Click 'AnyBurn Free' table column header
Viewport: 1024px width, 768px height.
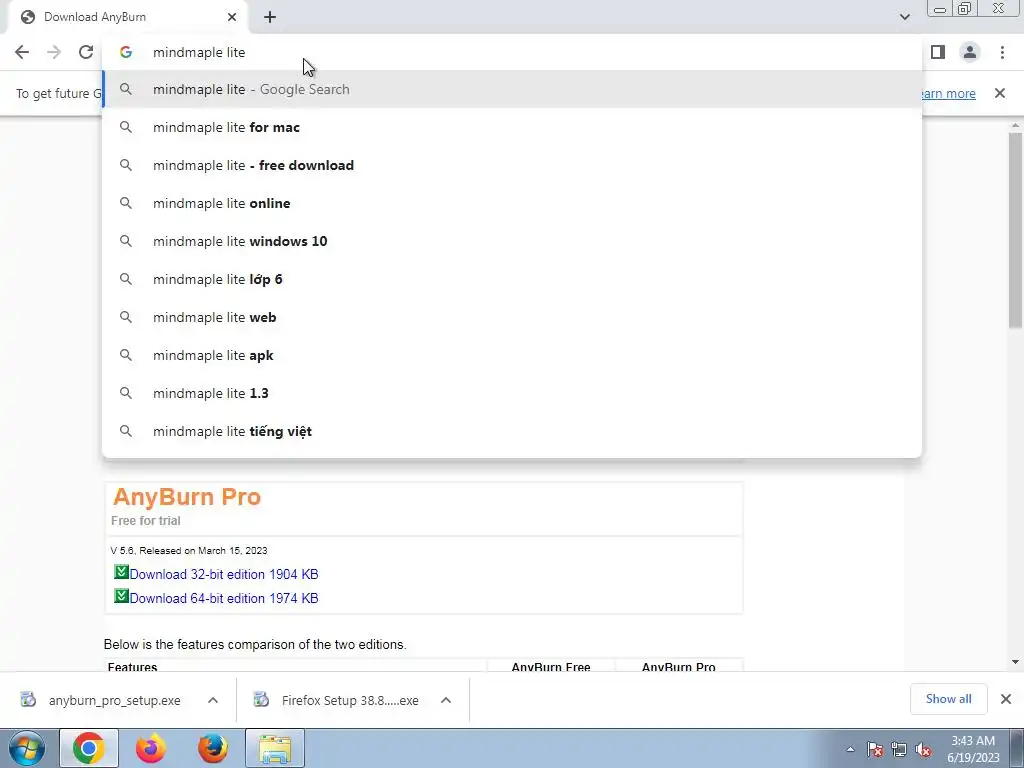click(551, 667)
